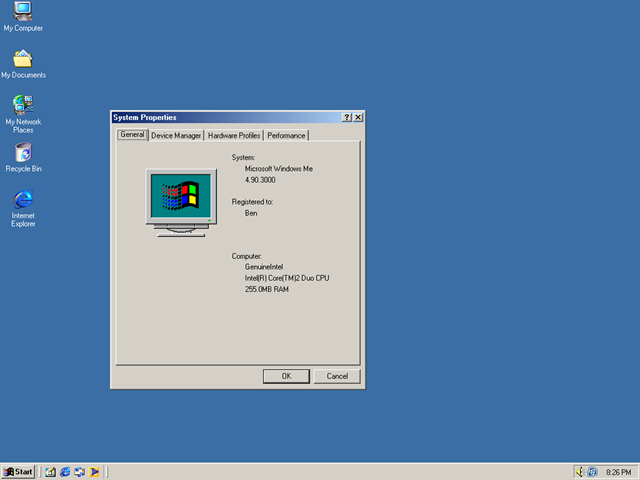The height and width of the screenshot is (480, 640).
Task: Launch Outlook Express from quick launch bar
Action: [80, 472]
